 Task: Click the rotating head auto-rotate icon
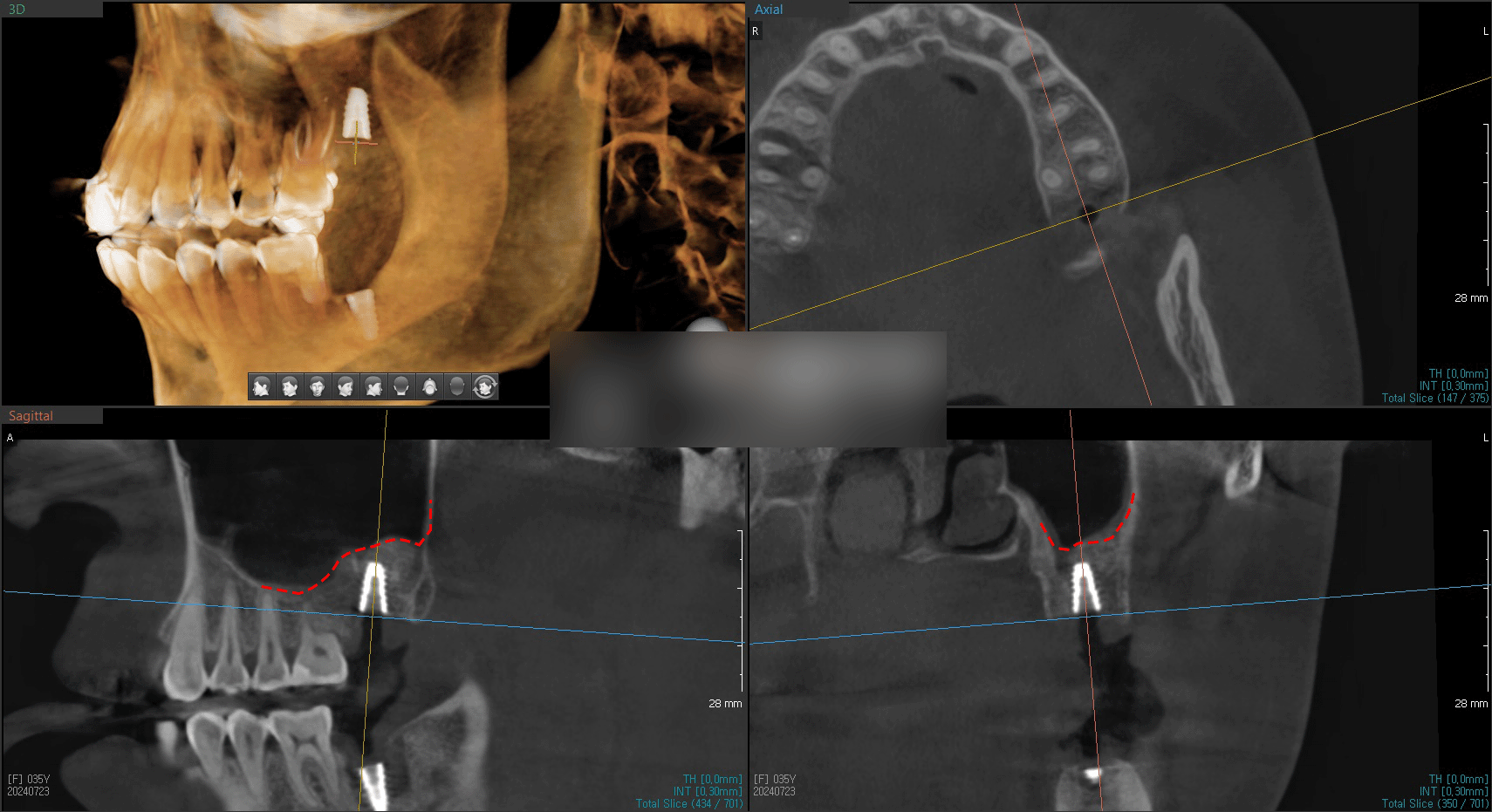pyautogui.click(x=485, y=386)
